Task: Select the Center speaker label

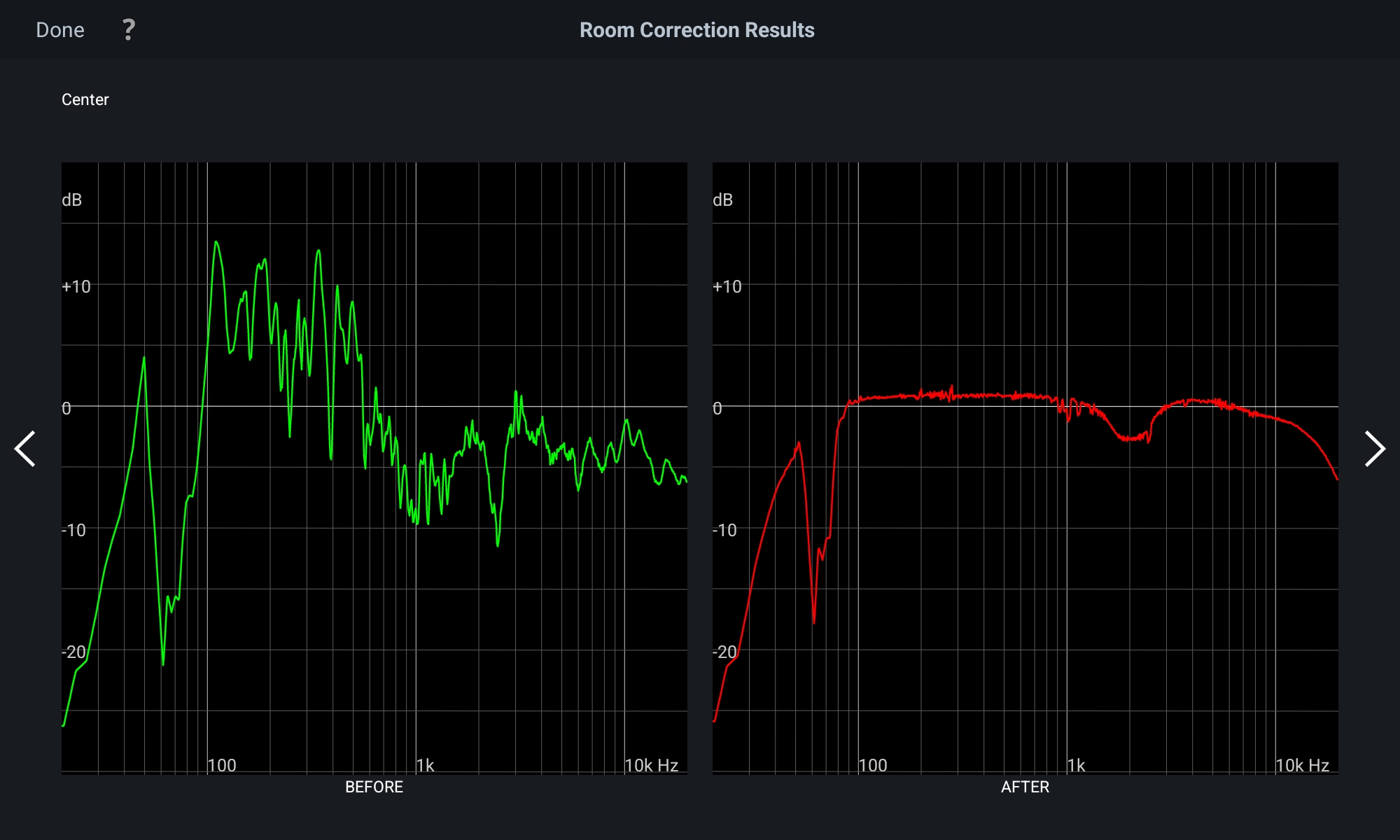Action: (85, 99)
